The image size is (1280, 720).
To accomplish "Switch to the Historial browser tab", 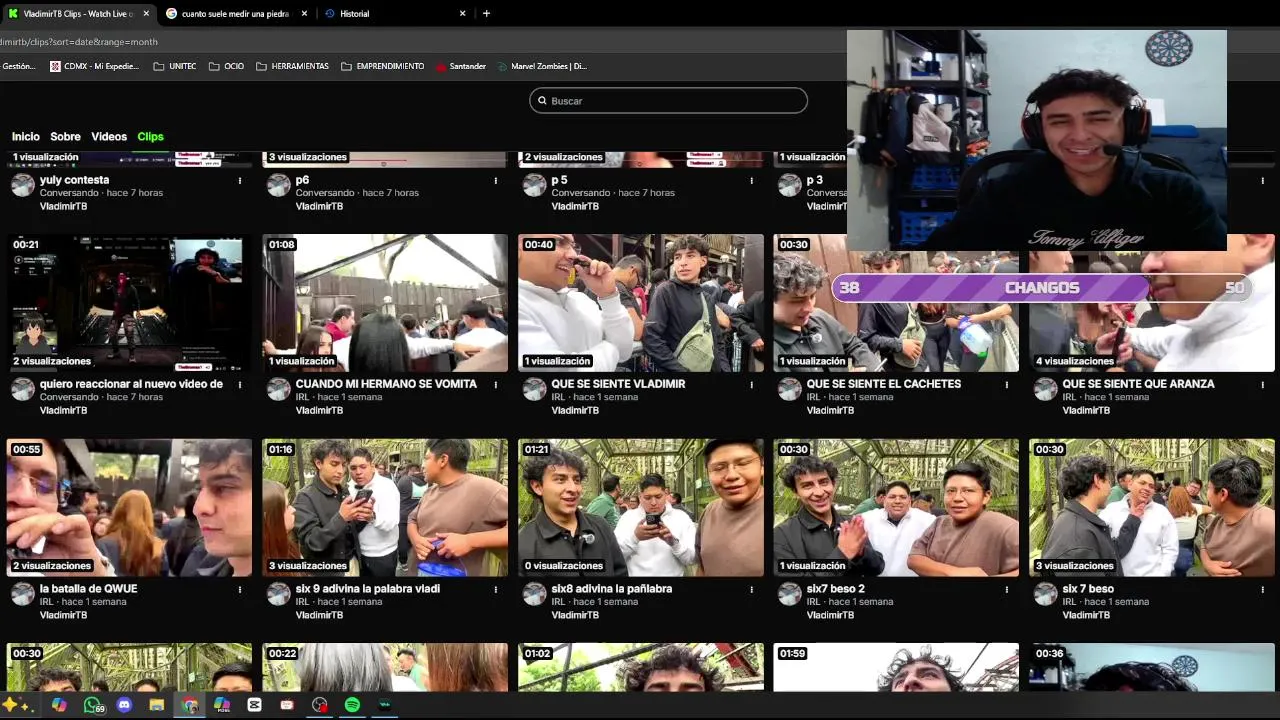I will 395,14.
